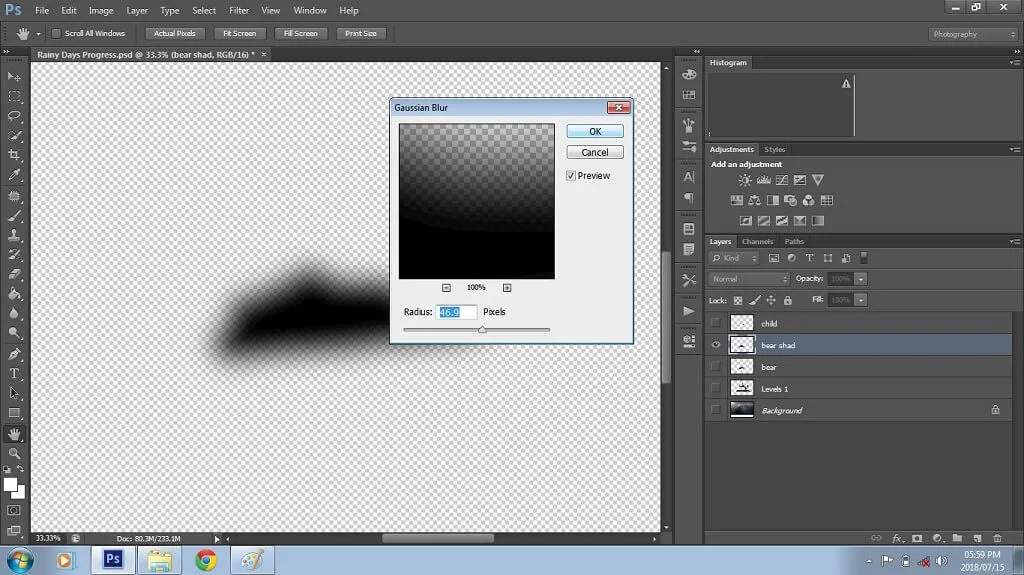Open the Photography workspace dropdown
The image size is (1024, 575).
tap(973, 34)
